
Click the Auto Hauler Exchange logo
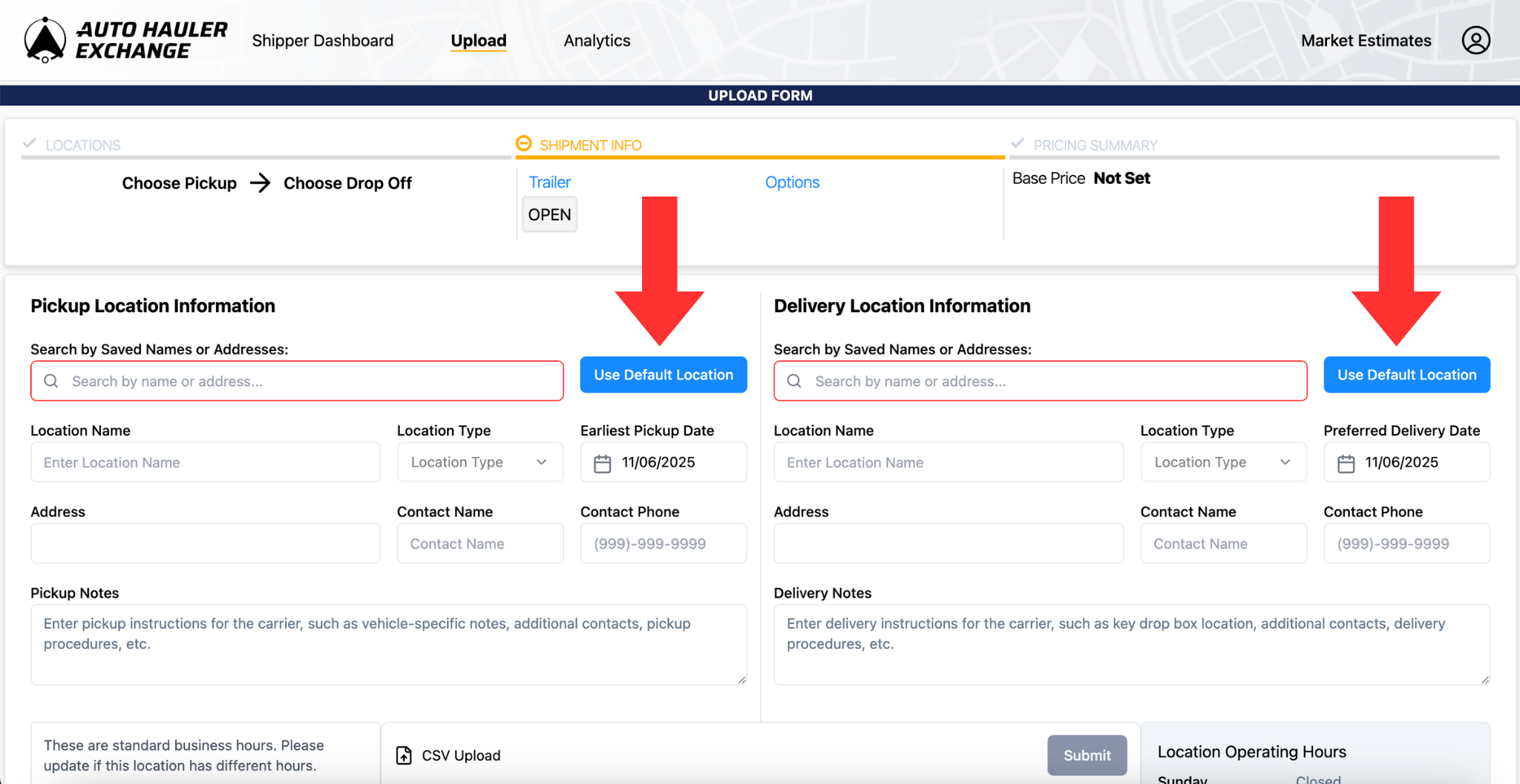[122, 39]
